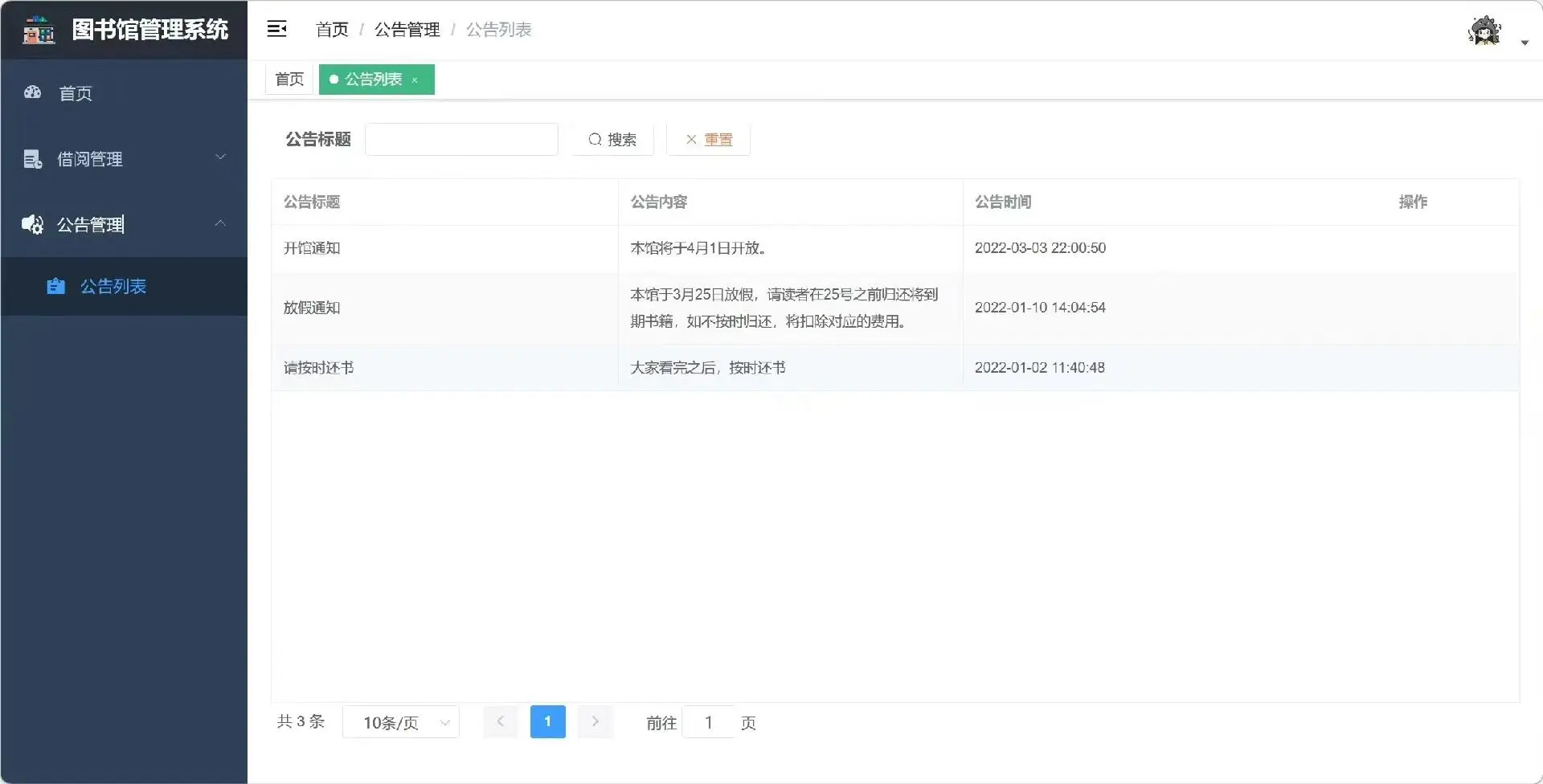The width and height of the screenshot is (1543, 784).
Task: Click the 搜索 search button
Action: click(612, 139)
